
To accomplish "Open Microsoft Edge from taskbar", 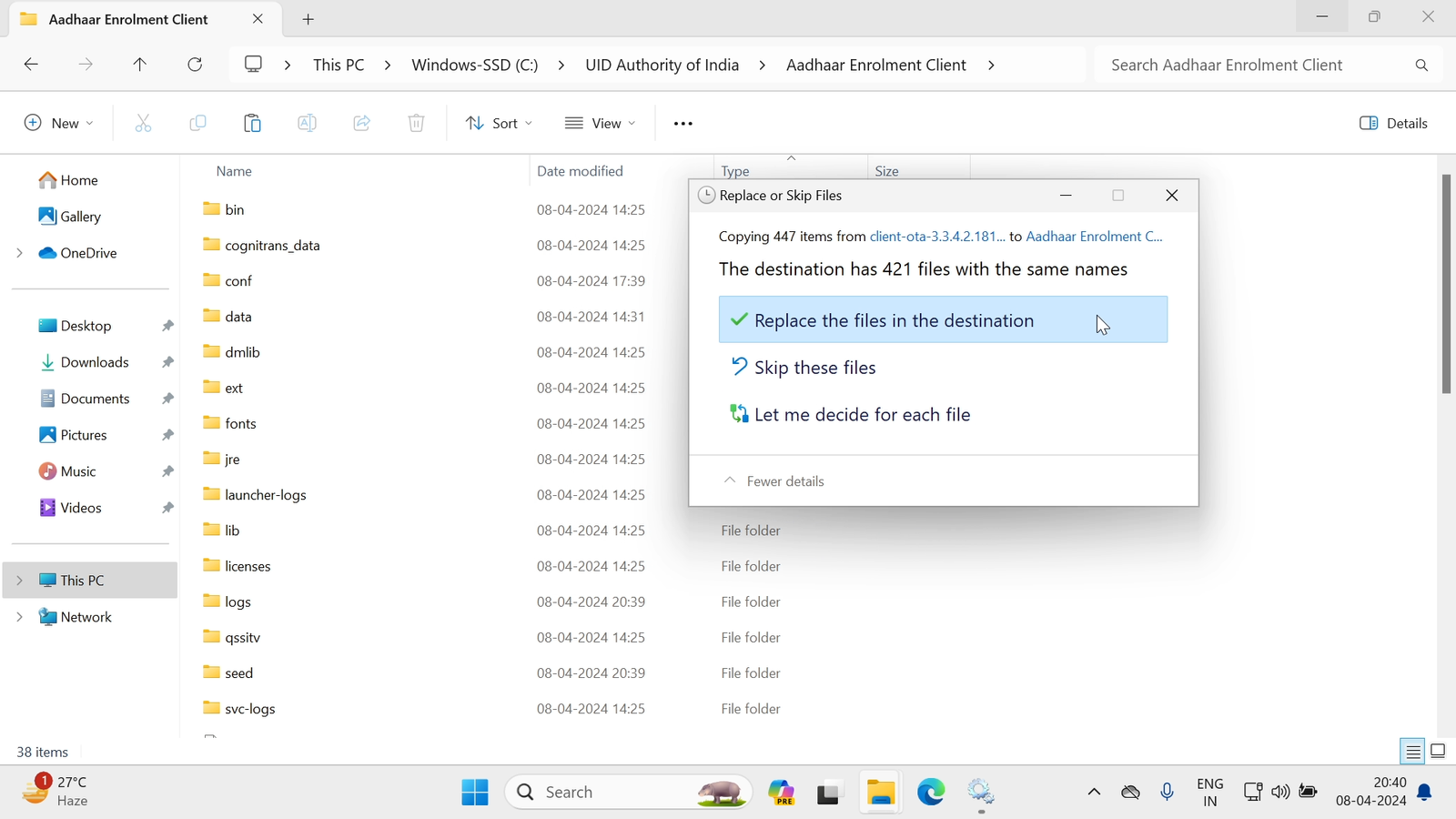I will (930, 792).
